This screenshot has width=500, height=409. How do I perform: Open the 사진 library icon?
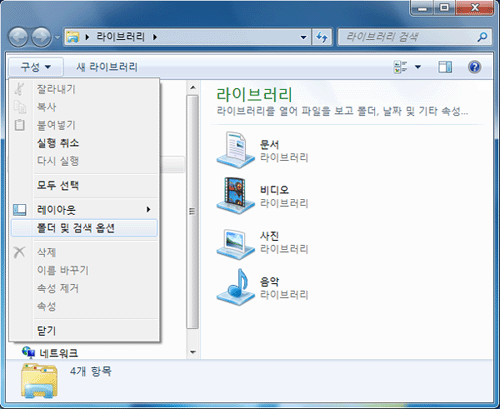coord(235,244)
